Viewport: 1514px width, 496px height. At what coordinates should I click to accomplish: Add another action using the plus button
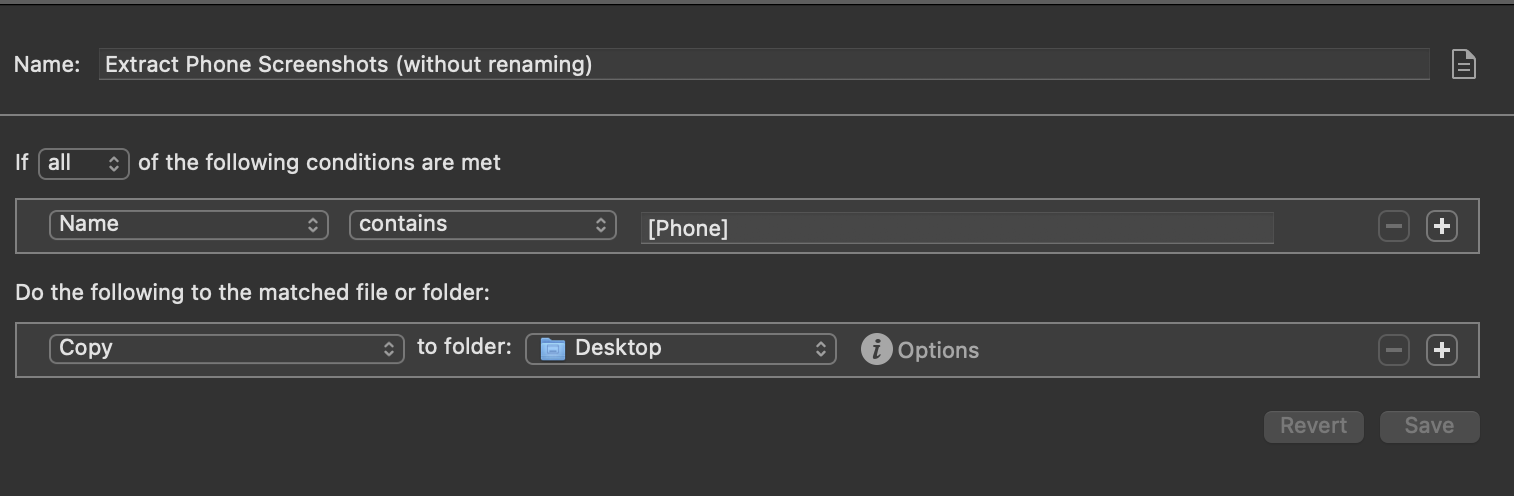[1441, 350]
